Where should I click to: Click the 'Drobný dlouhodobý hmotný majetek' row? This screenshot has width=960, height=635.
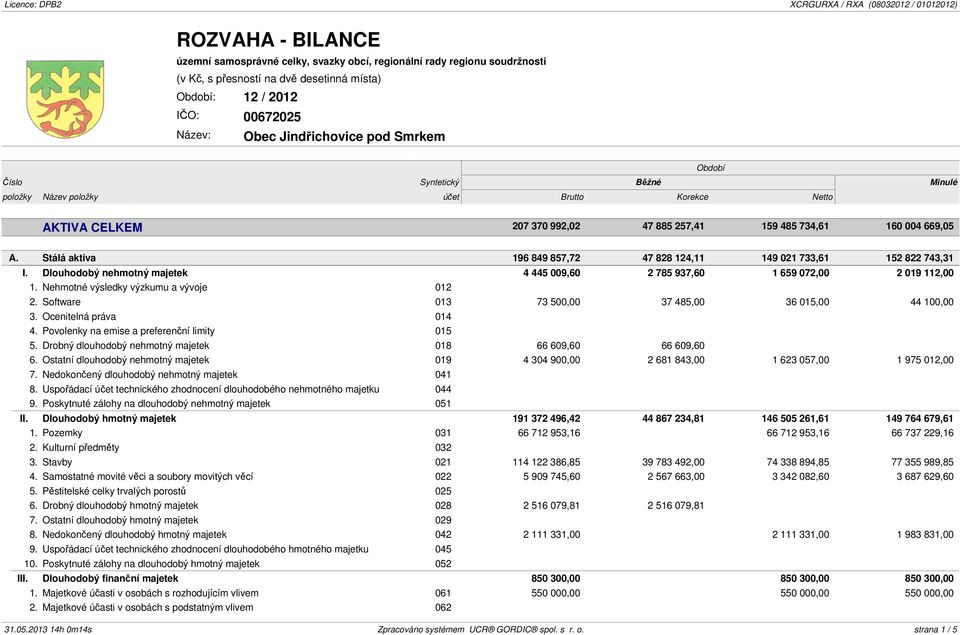(x=120, y=506)
